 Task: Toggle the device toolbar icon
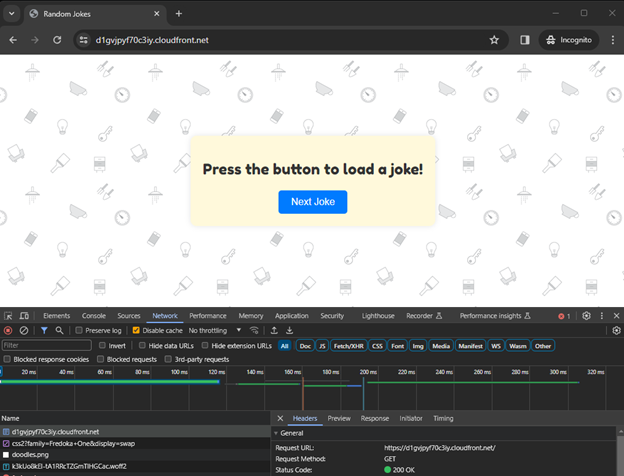[24, 315]
